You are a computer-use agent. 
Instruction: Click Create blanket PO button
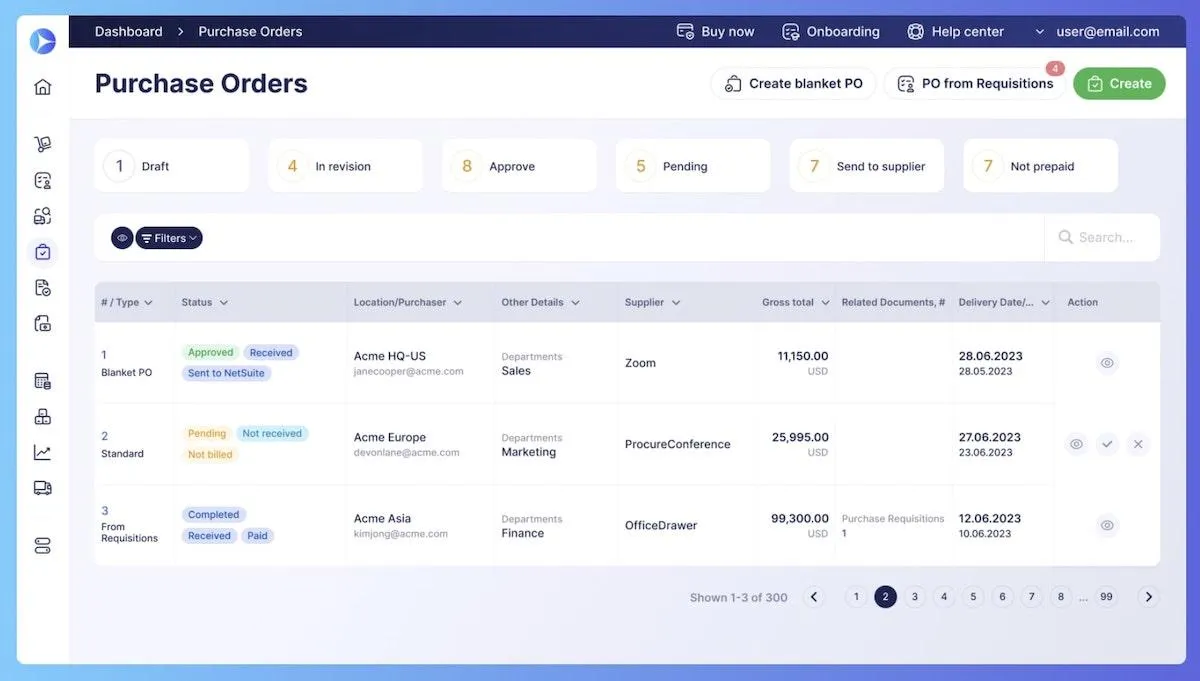[x=794, y=84]
